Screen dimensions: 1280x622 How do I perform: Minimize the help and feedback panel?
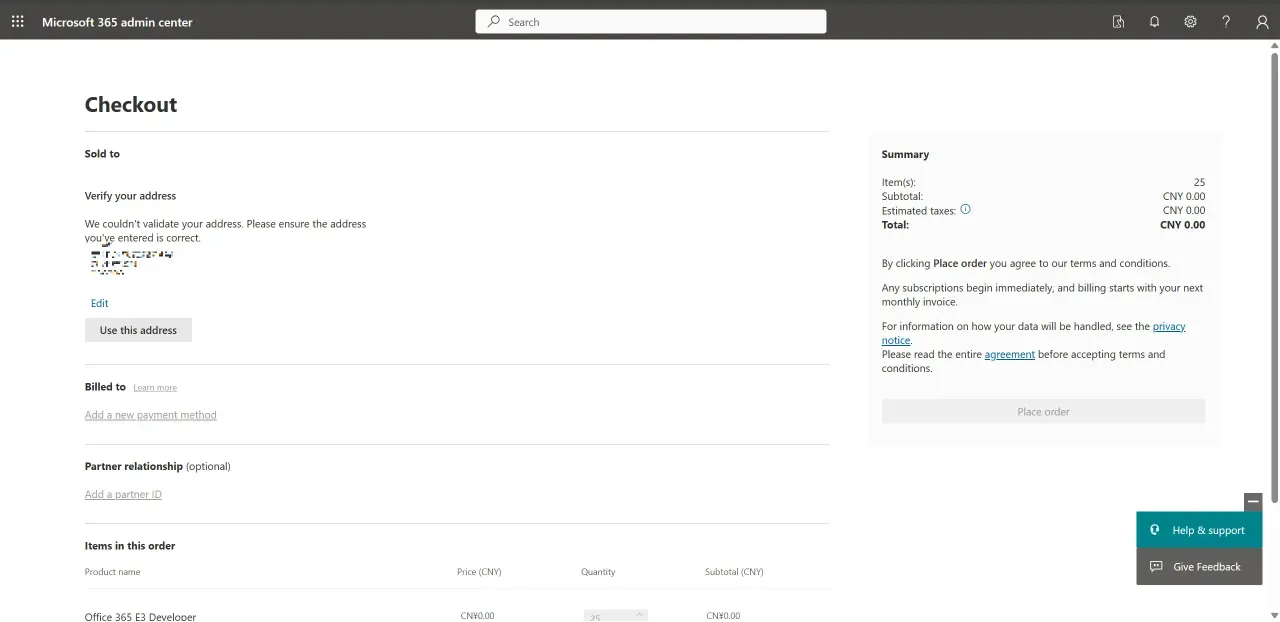(1253, 501)
